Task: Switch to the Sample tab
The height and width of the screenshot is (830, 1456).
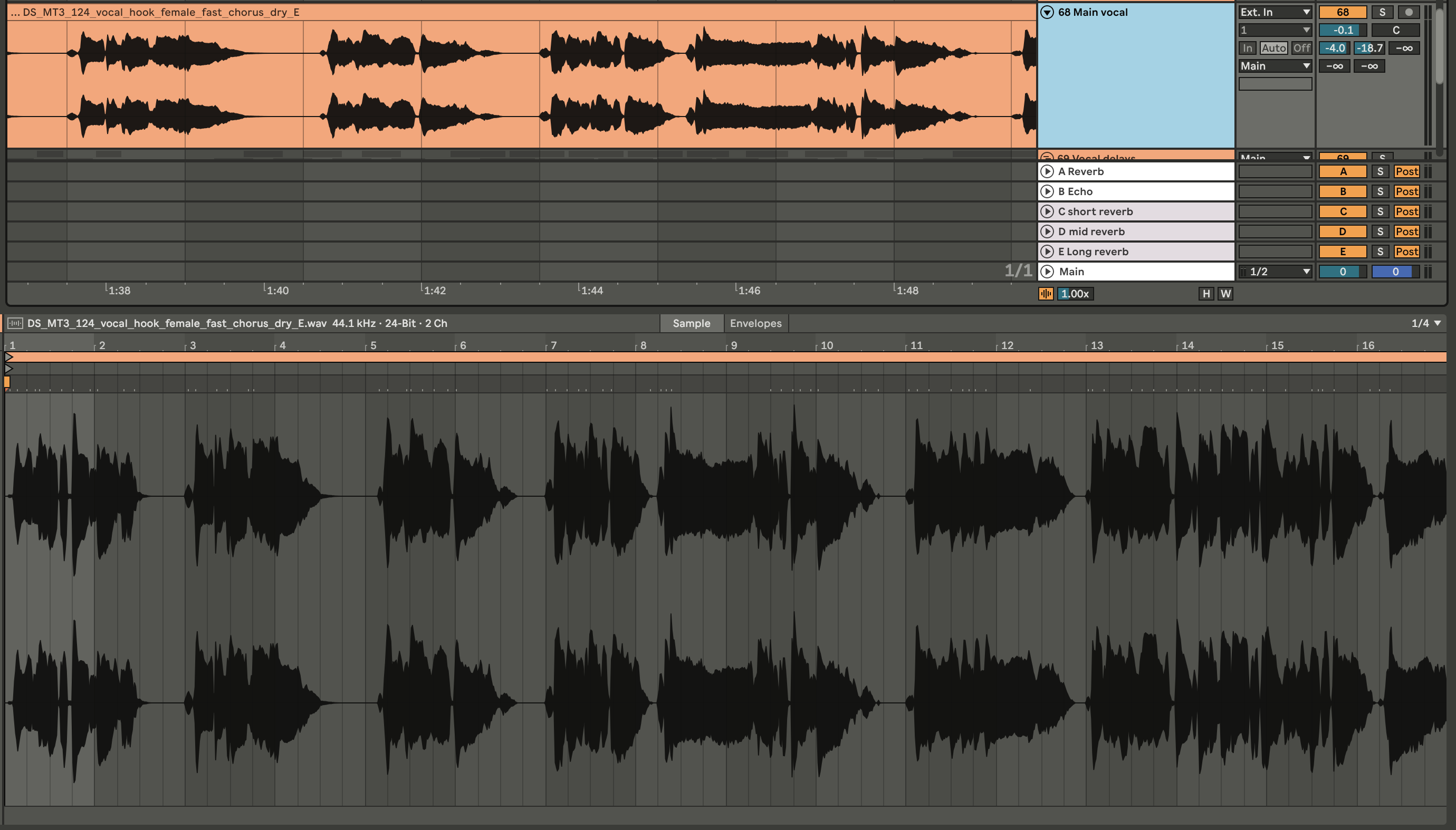Action: [x=691, y=323]
